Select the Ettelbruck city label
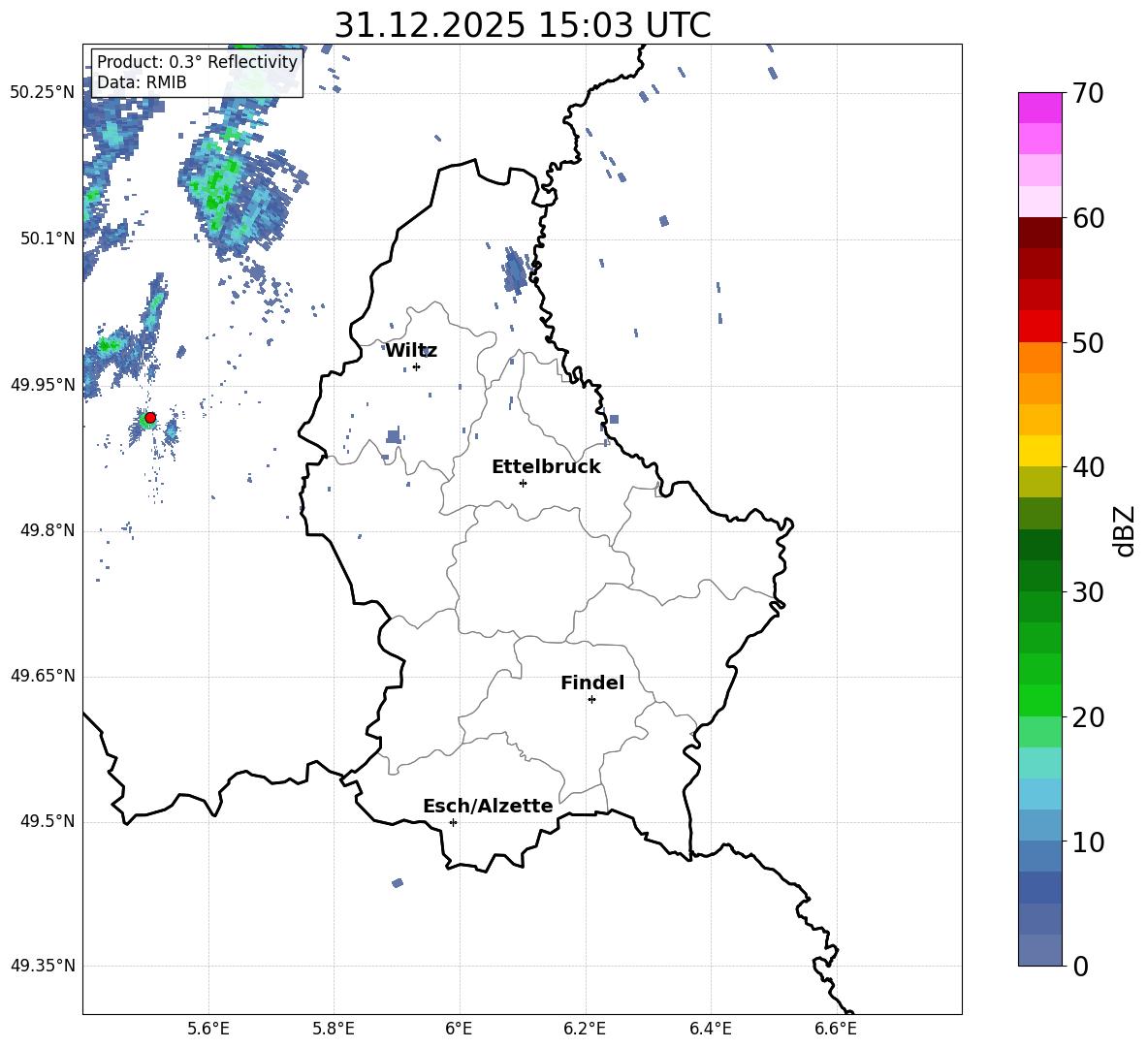Image resolution: width=1148 pixels, height=1048 pixels. (x=546, y=467)
